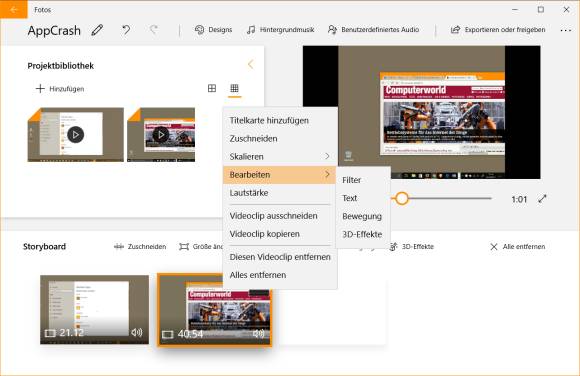580x376 pixels.
Task: Click the preview seek slider handle
Action: [x=402, y=198]
